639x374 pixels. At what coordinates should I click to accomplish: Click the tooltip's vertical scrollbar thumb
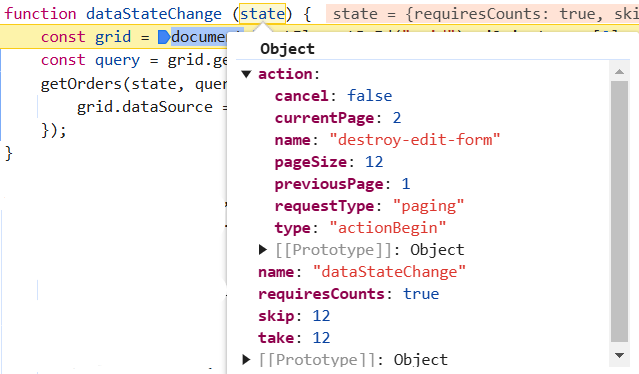point(619,212)
